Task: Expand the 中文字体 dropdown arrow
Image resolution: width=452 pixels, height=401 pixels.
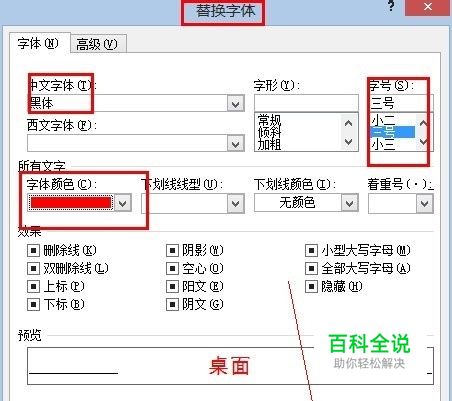Action: (235, 104)
